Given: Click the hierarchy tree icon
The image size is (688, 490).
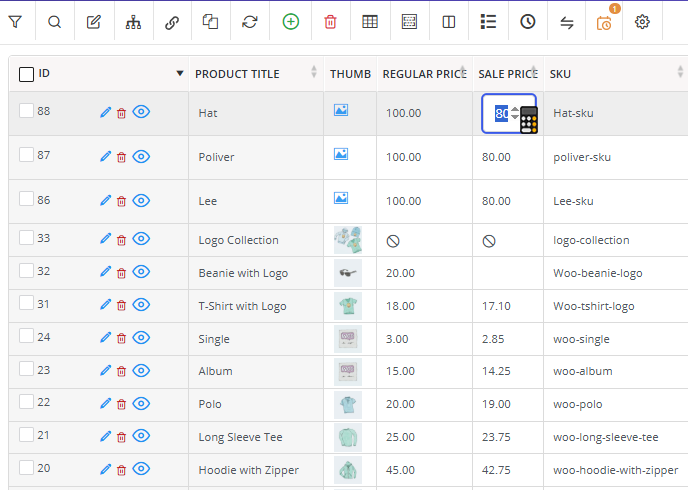Looking at the screenshot, I should tap(133, 22).
